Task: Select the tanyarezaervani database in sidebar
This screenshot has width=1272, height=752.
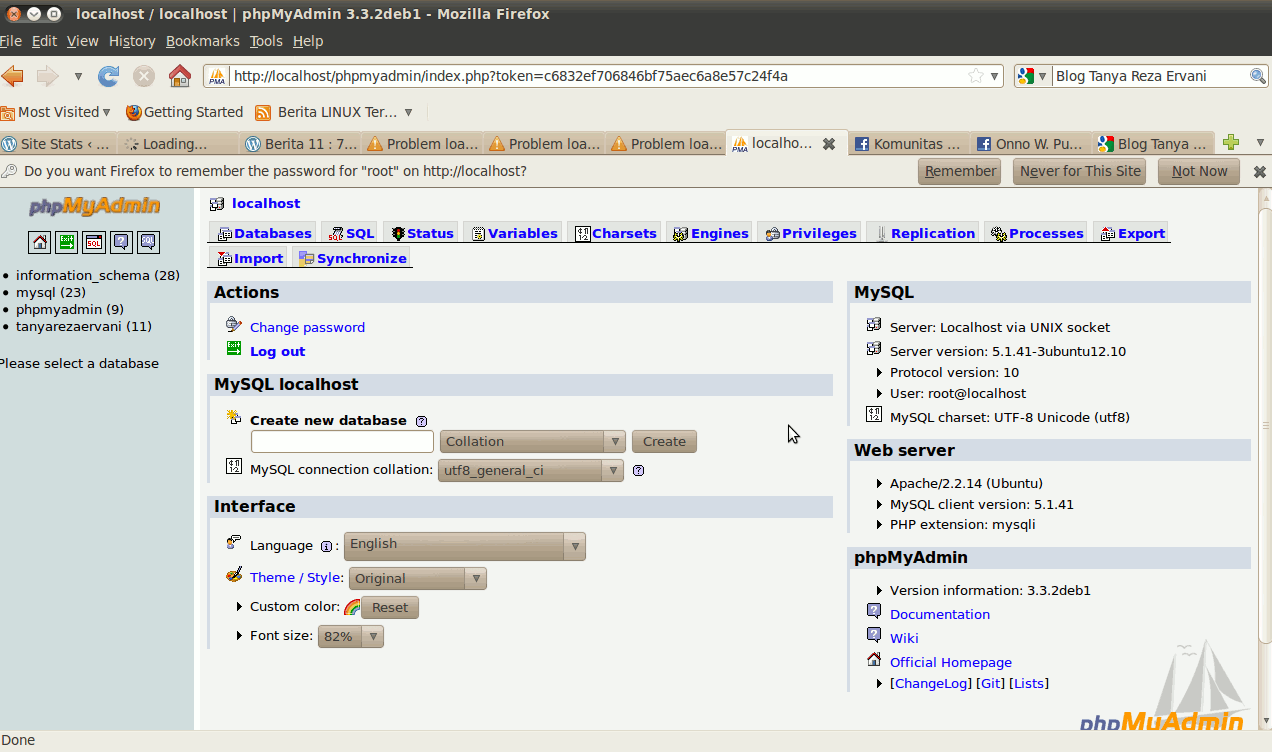Action: pos(84,326)
